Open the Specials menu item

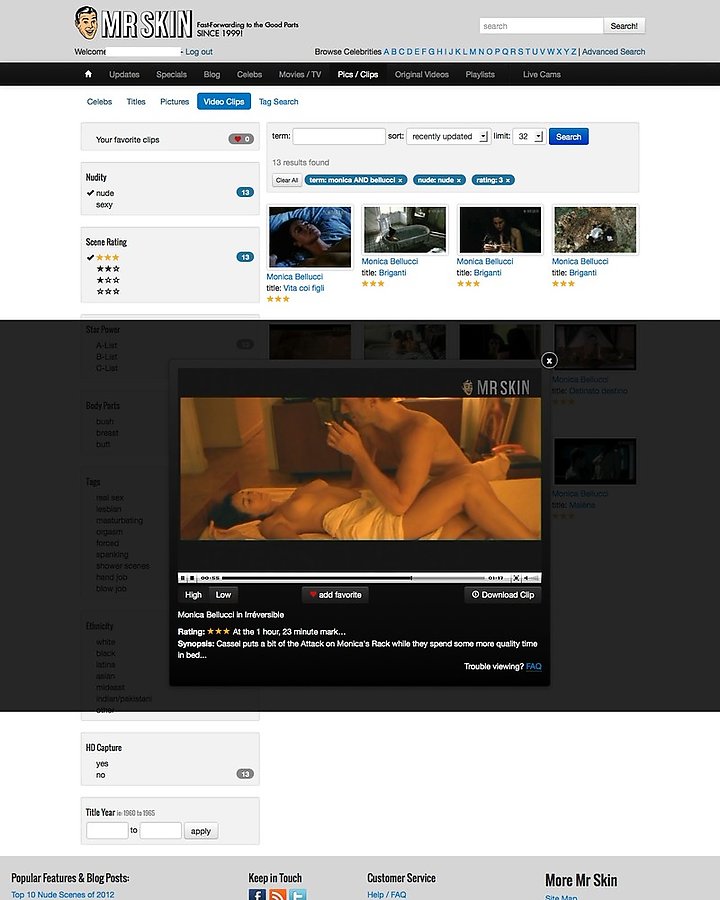tap(171, 74)
